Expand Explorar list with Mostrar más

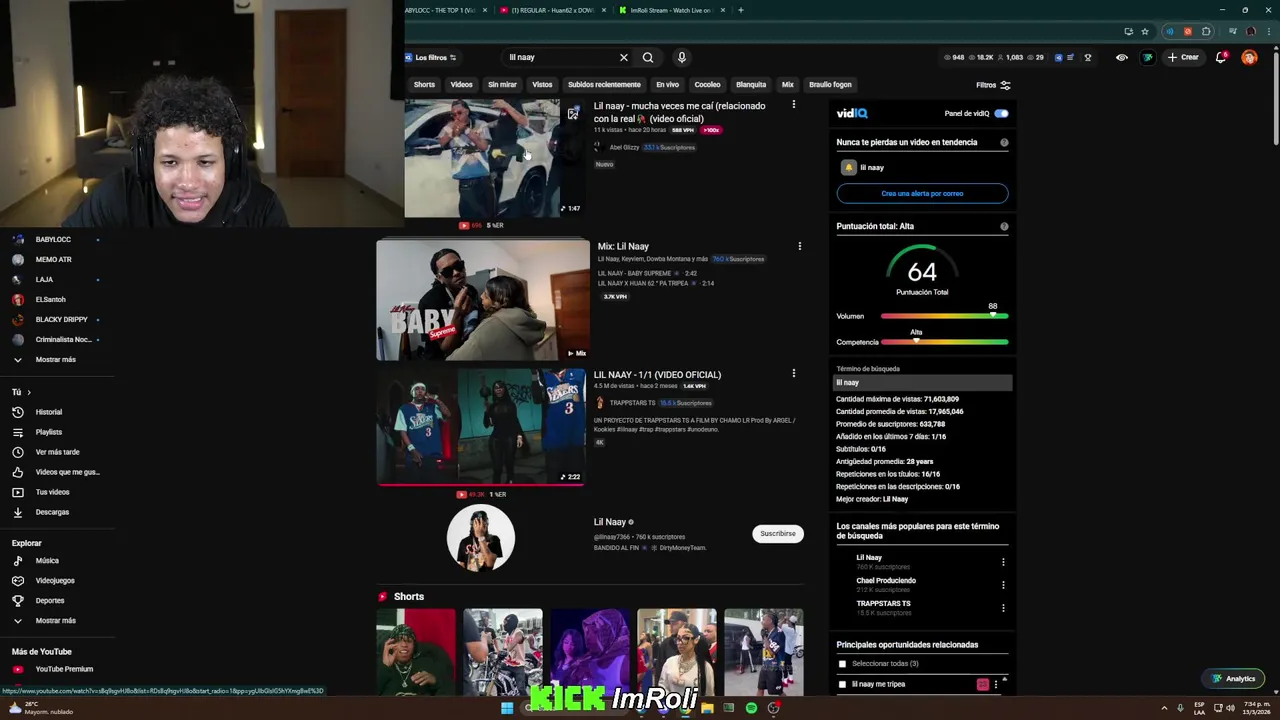(55, 621)
